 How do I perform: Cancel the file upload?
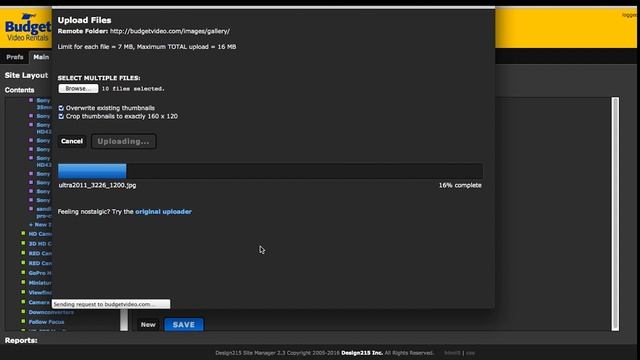[72, 141]
